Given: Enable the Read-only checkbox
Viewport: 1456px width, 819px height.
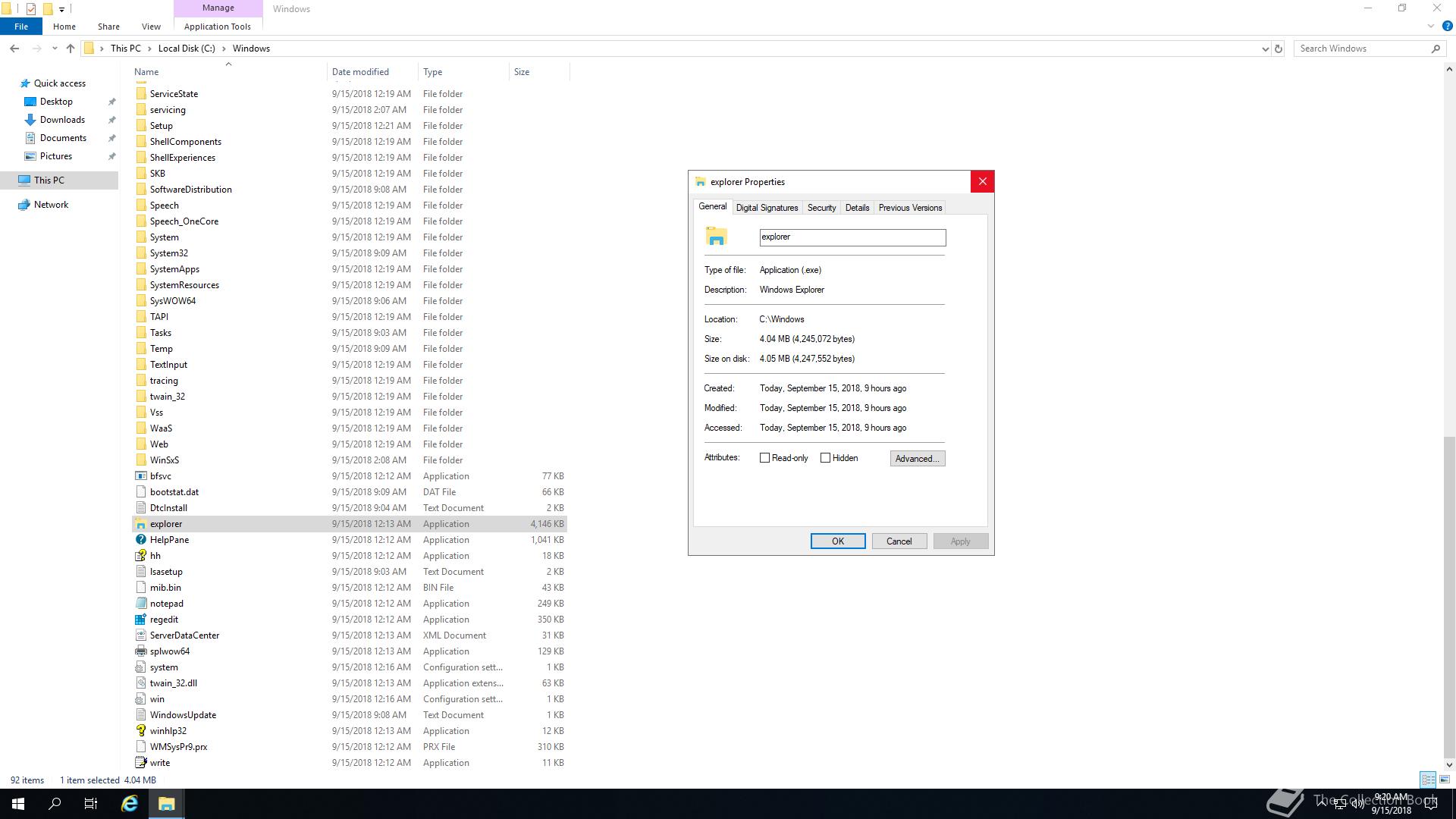Looking at the screenshot, I should point(764,458).
